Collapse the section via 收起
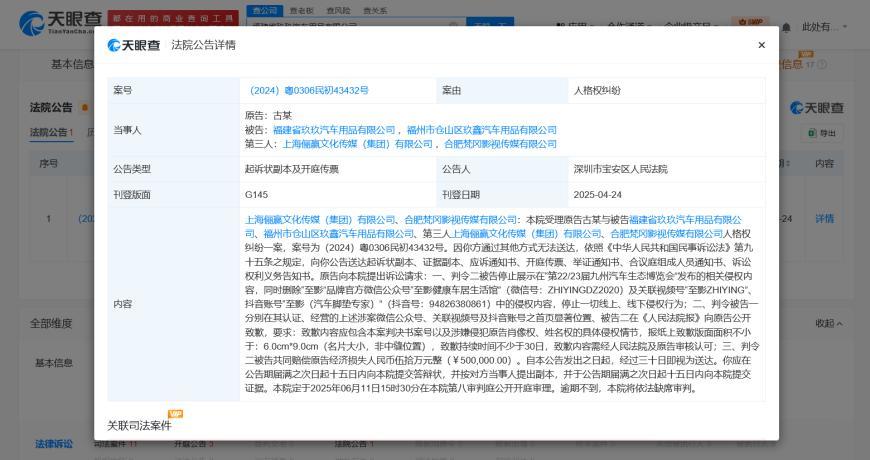 coord(829,323)
